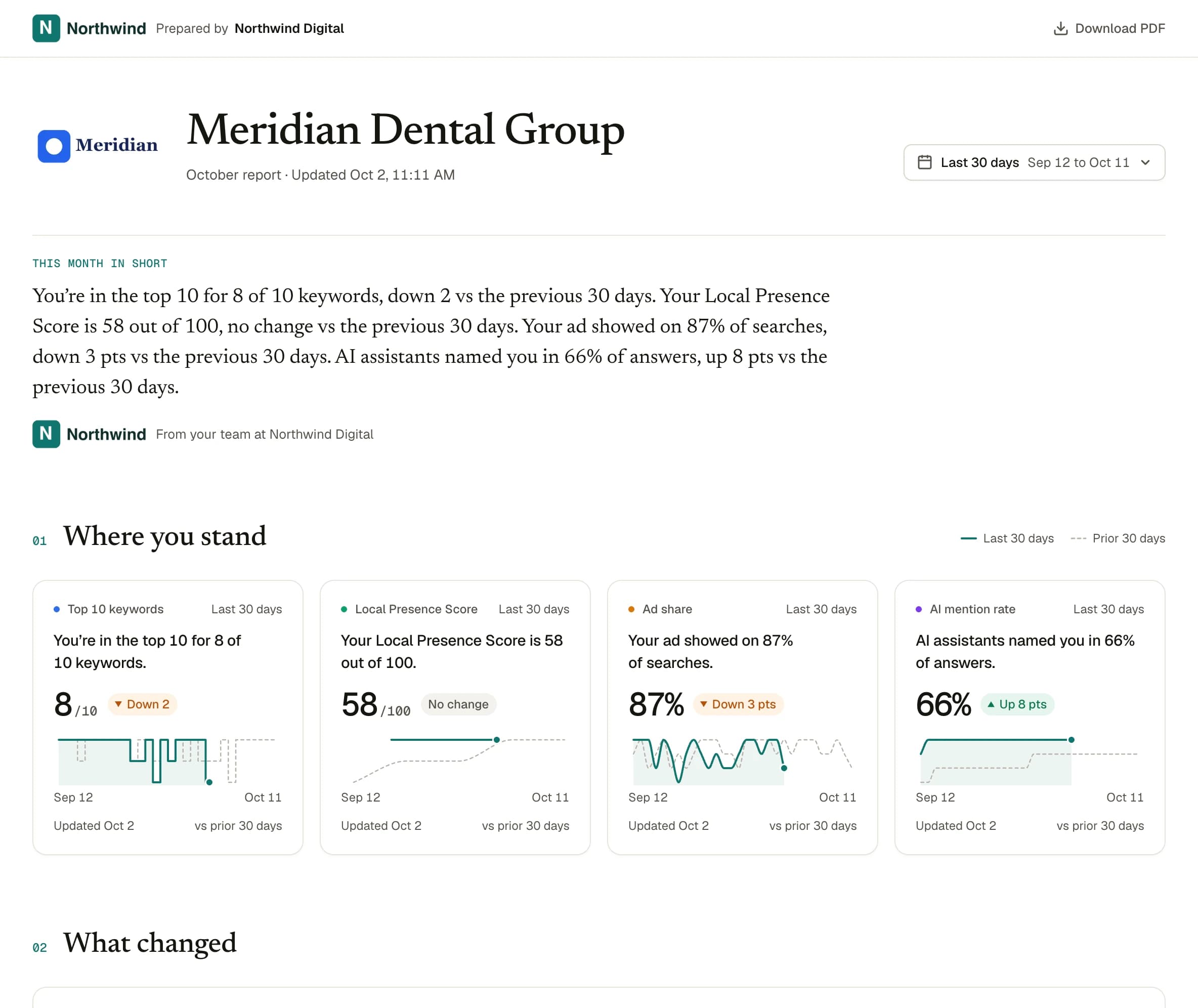The image size is (1198, 1008).
Task: Click the '8/10' value on Top 10 keywords card
Action: click(x=75, y=704)
